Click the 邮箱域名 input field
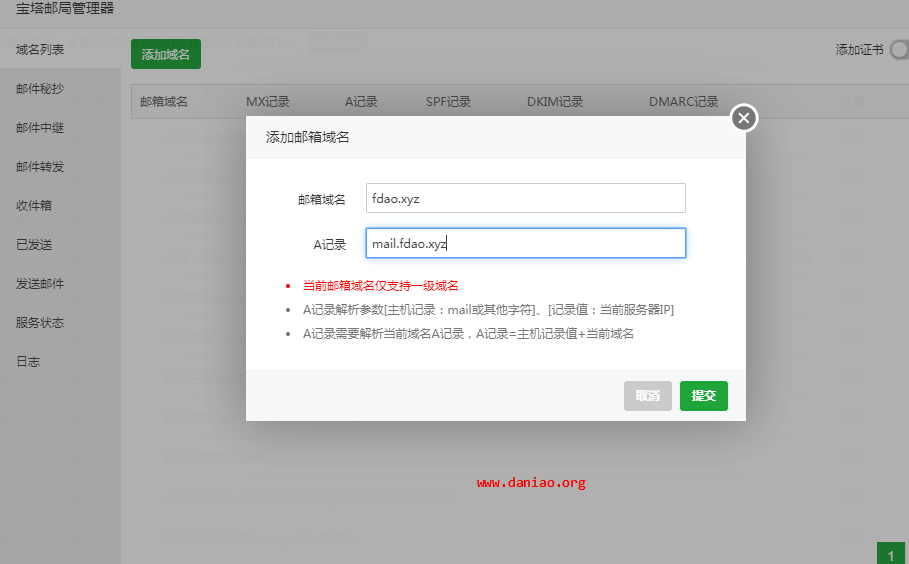Screen dimensions: 909x564 526,198
